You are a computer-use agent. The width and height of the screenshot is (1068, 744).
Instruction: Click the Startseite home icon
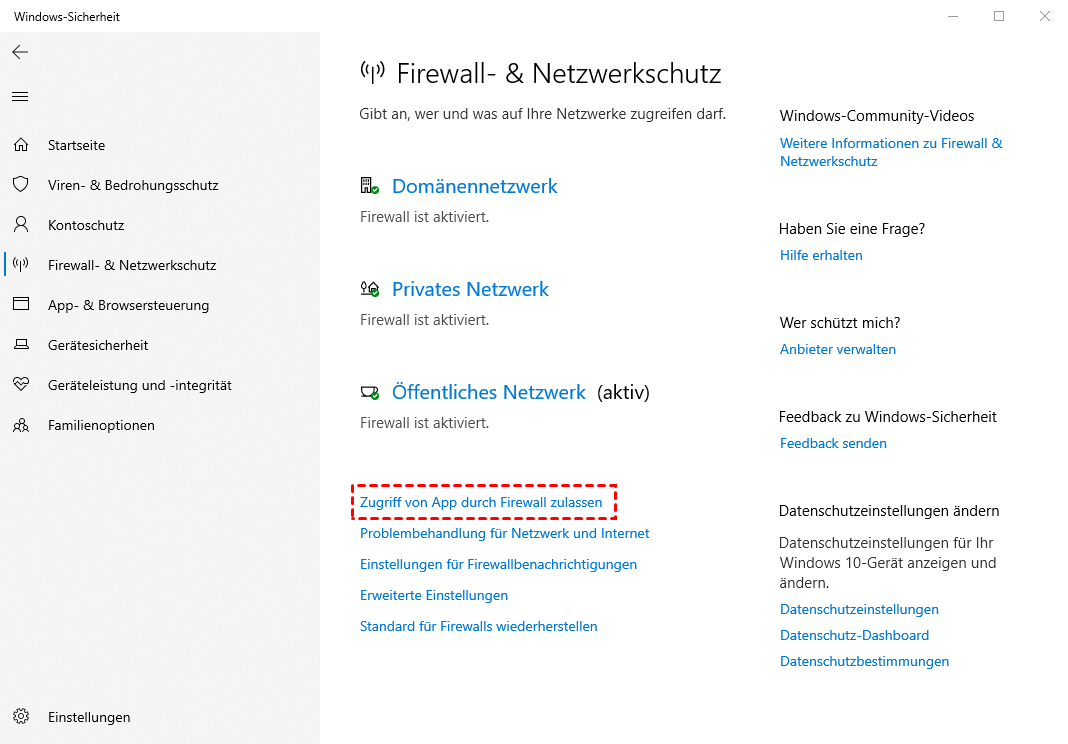click(x=20, y=145)
